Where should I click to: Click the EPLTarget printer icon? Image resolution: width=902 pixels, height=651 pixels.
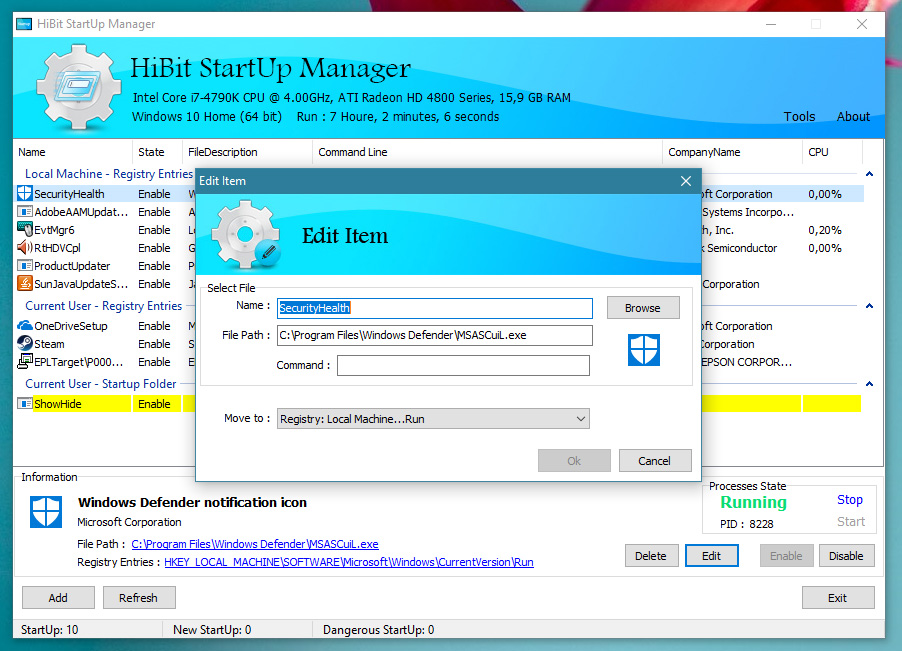tap(25, 362)
